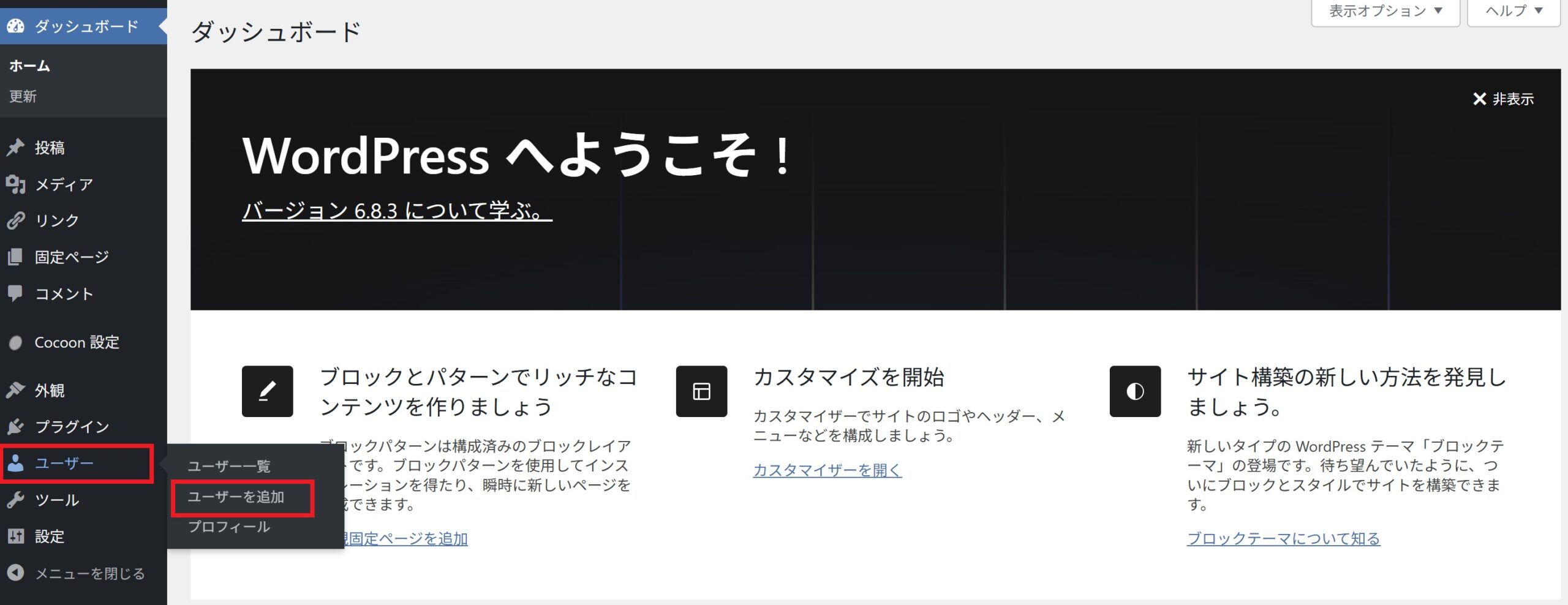Open プロフィール from the user submenu
Viewport: 1568px width, 605px height.
(x=228, y=527)
